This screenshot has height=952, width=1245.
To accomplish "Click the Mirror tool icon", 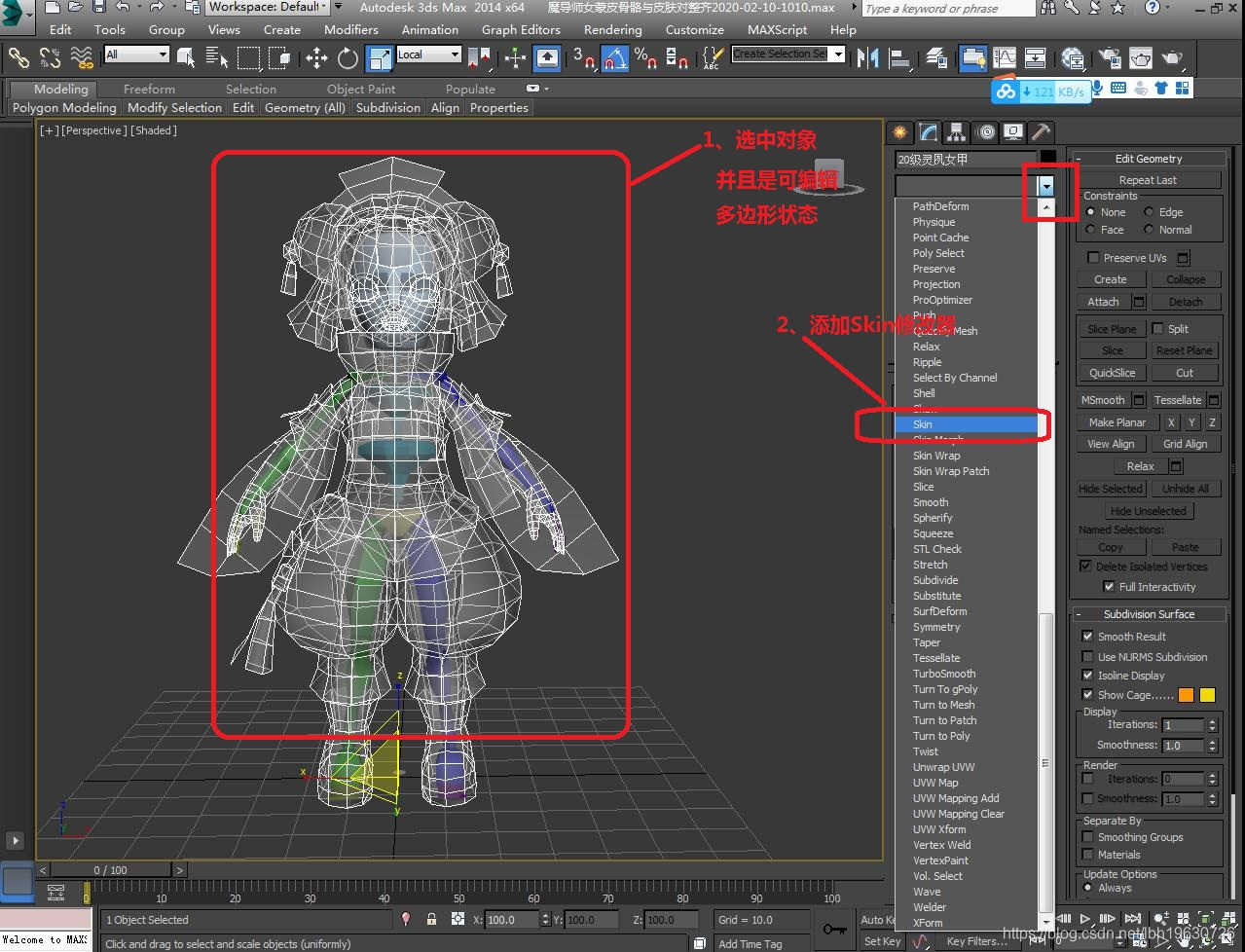I will [x=867, y=57].
